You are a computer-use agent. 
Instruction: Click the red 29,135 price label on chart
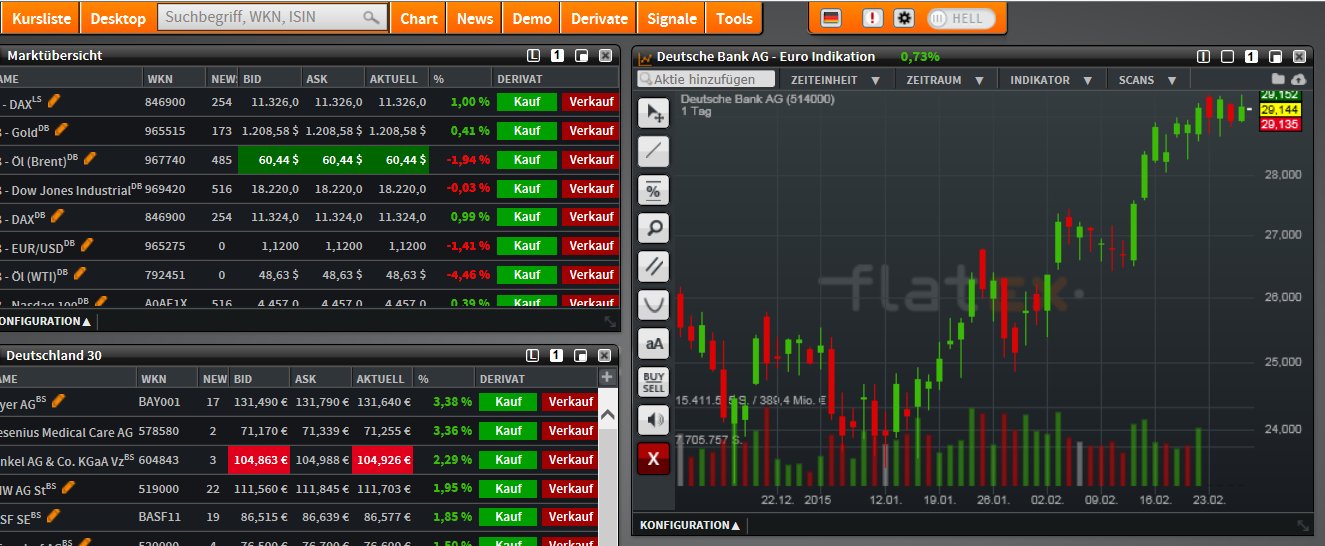[x=1281, y=124]
